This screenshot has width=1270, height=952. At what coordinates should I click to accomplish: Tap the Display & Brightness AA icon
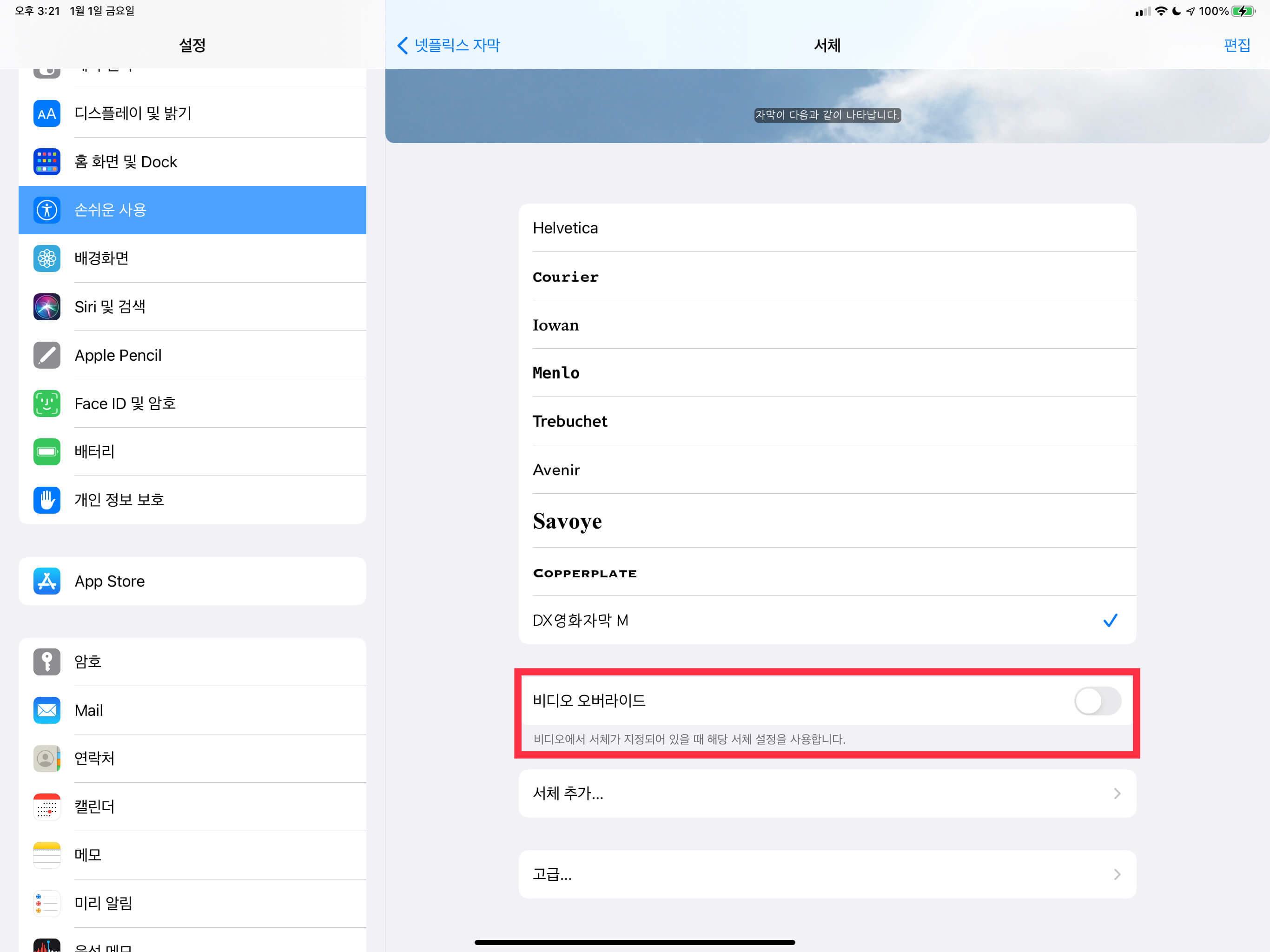[x=46, y=113]
